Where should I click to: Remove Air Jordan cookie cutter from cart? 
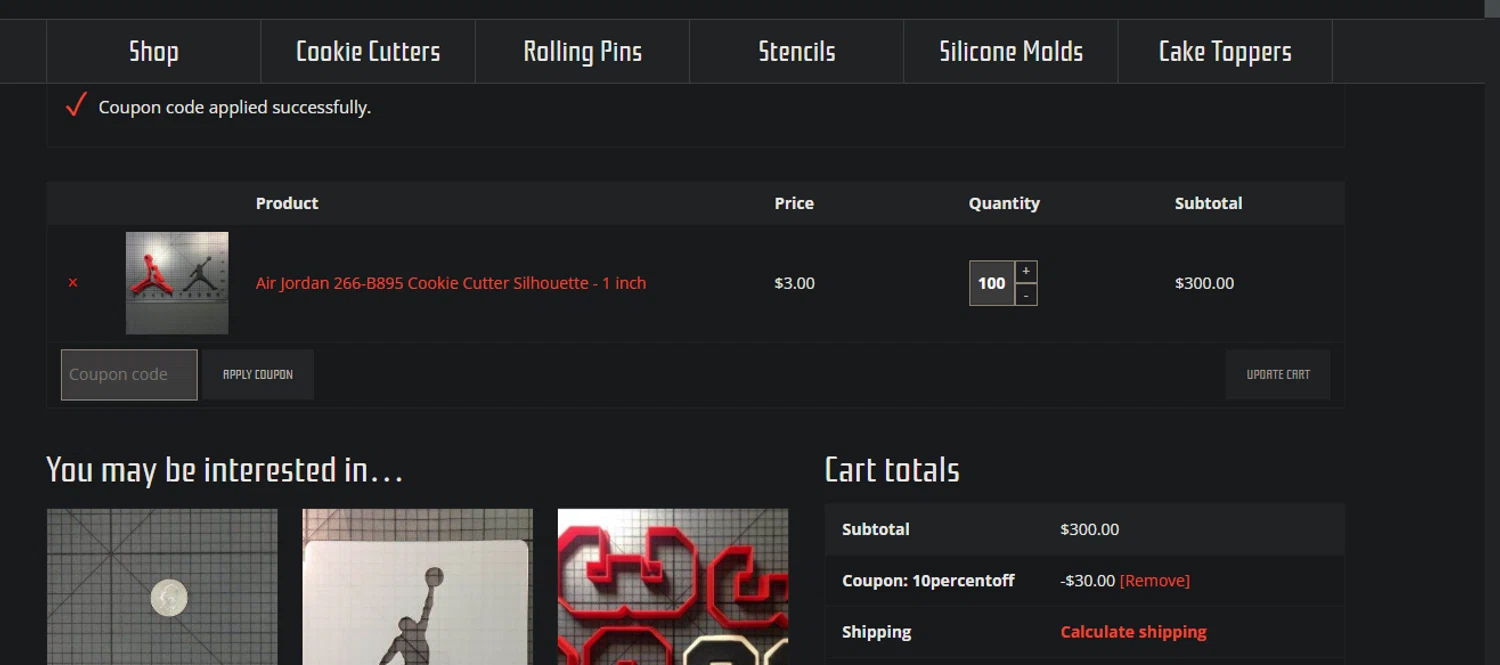tap(73, 283)
